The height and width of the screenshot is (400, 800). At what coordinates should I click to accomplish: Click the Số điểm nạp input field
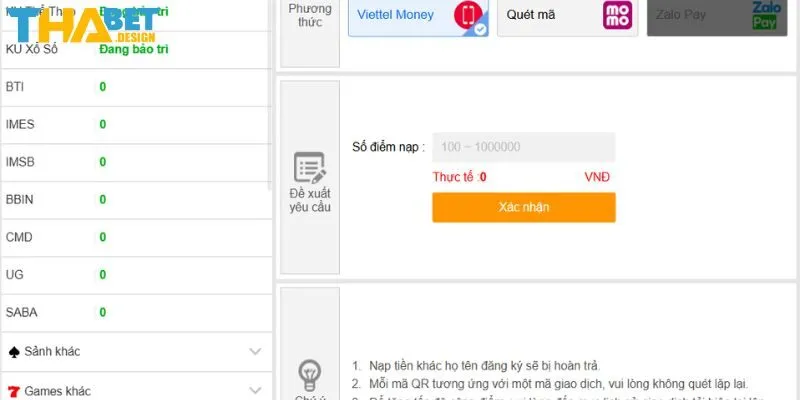tap(523, 147)
